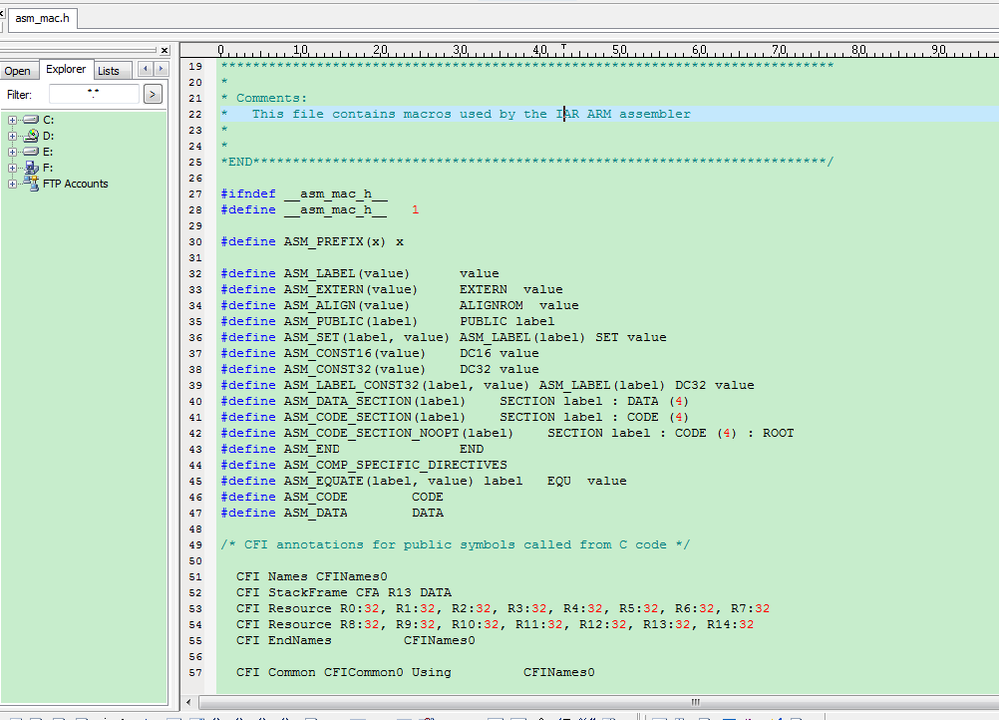The height and width of the screenshot is (720, 999).
Task: Click 'ROOT' on line 42
Action: point(778,433)
